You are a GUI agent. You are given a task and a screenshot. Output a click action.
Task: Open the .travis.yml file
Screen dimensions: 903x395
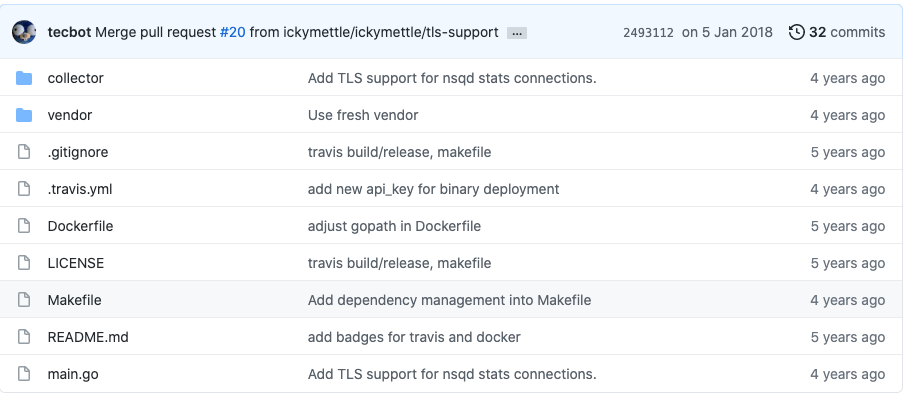(x=80, y=189)
